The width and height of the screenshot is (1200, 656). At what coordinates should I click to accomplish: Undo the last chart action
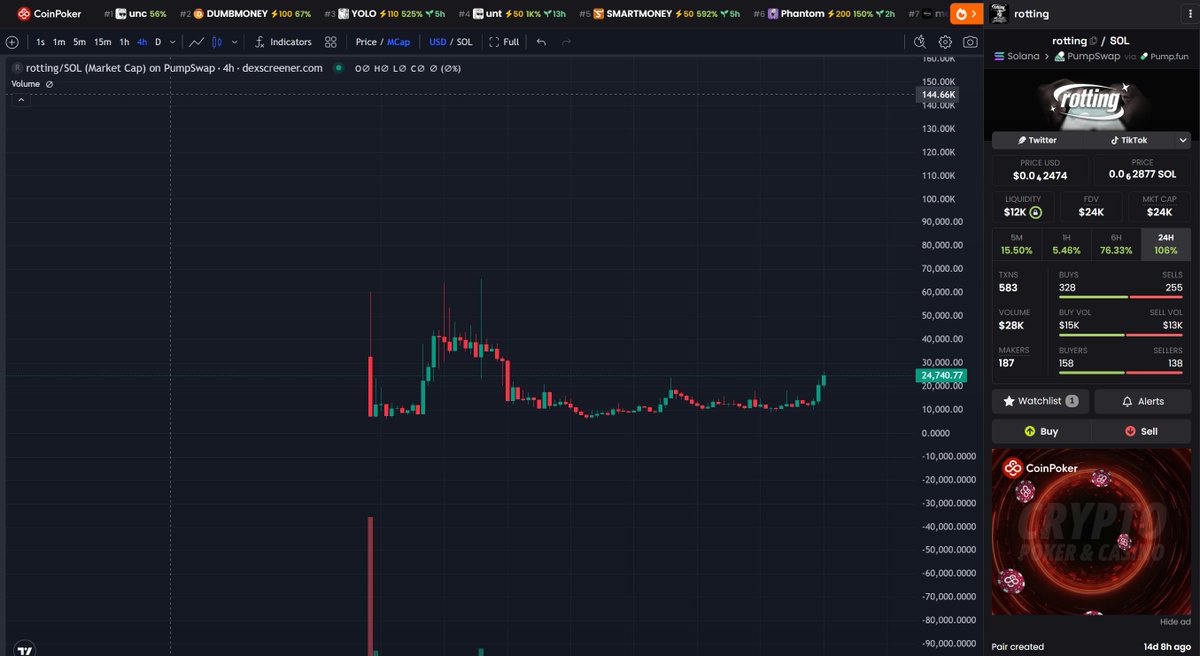pos(541,42)
